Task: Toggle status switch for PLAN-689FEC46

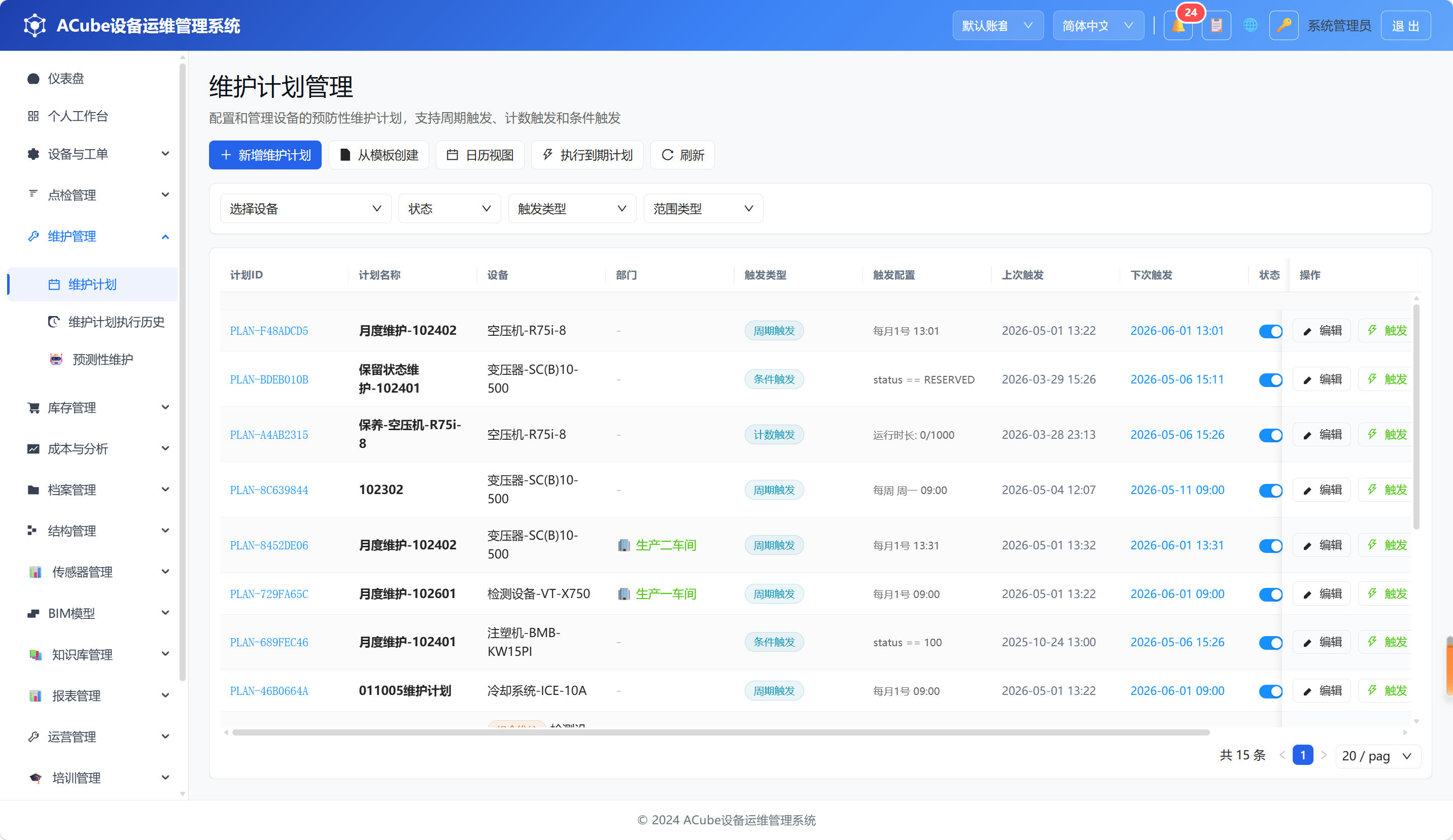Action: click(x=1270, y=642)
